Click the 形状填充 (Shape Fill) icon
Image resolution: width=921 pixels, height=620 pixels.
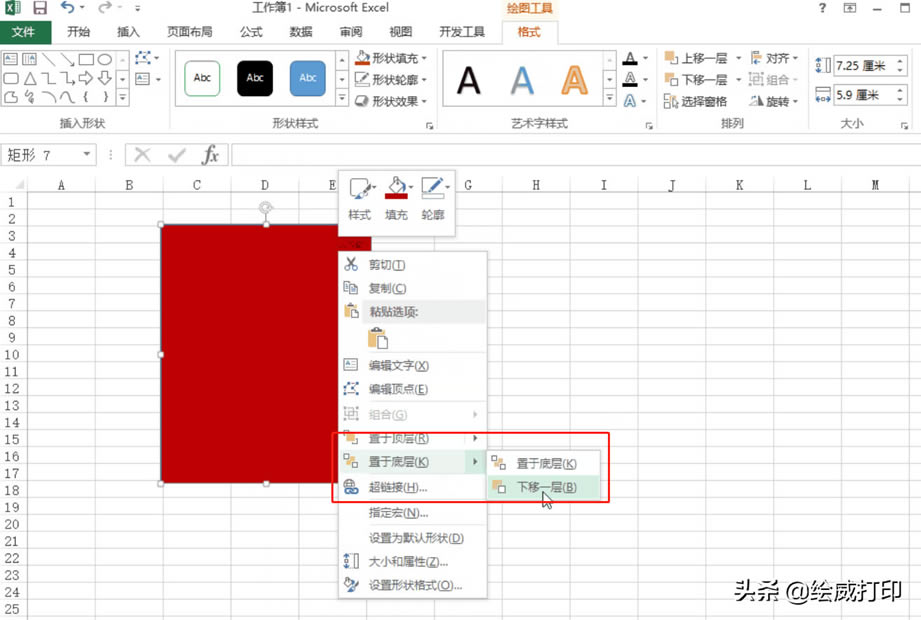(359, 58)
